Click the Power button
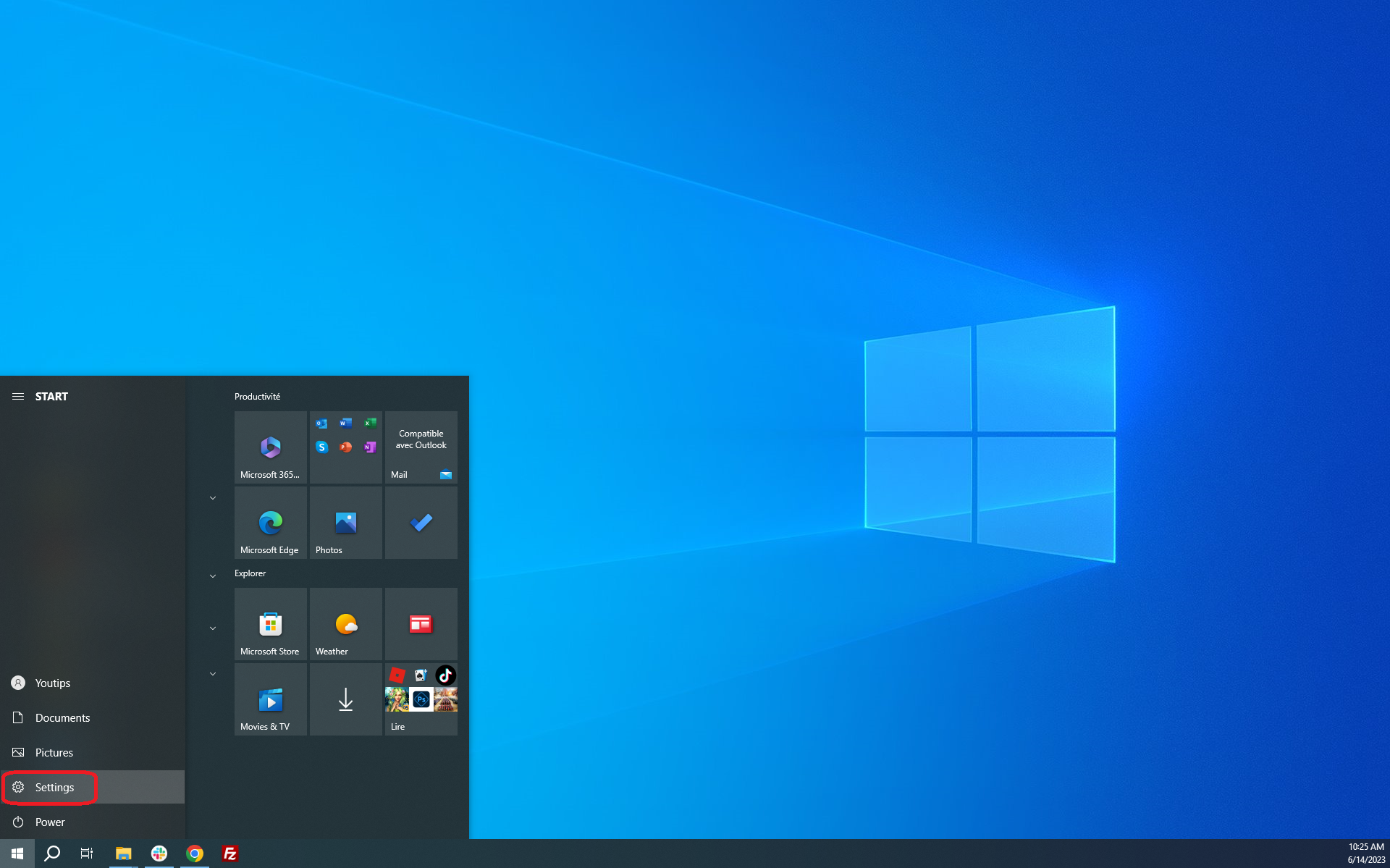Screen dimensions: 1390x868 point(49,822)
